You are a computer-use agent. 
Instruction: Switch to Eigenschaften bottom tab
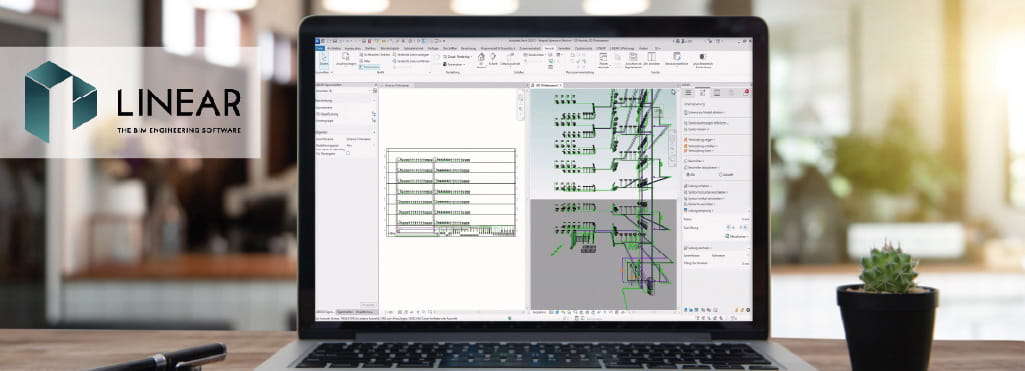click(x=344, y=312)
